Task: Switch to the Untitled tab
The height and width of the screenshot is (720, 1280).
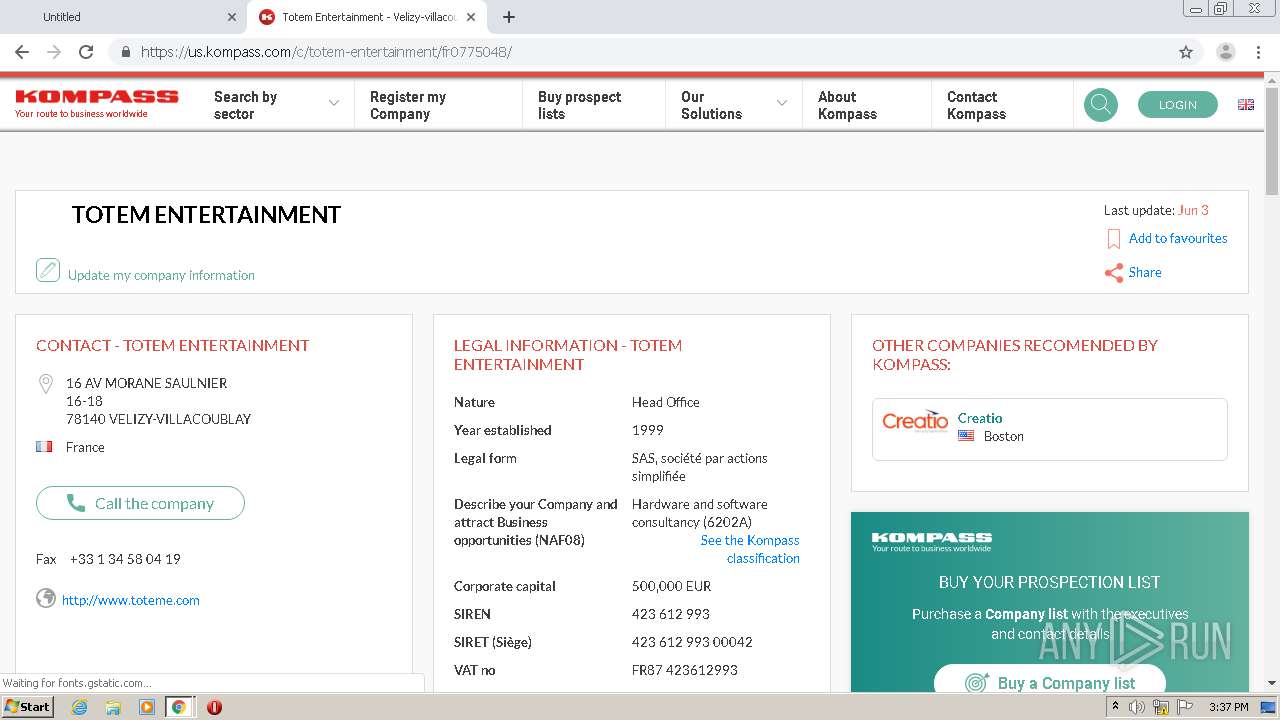Action: 123,17
